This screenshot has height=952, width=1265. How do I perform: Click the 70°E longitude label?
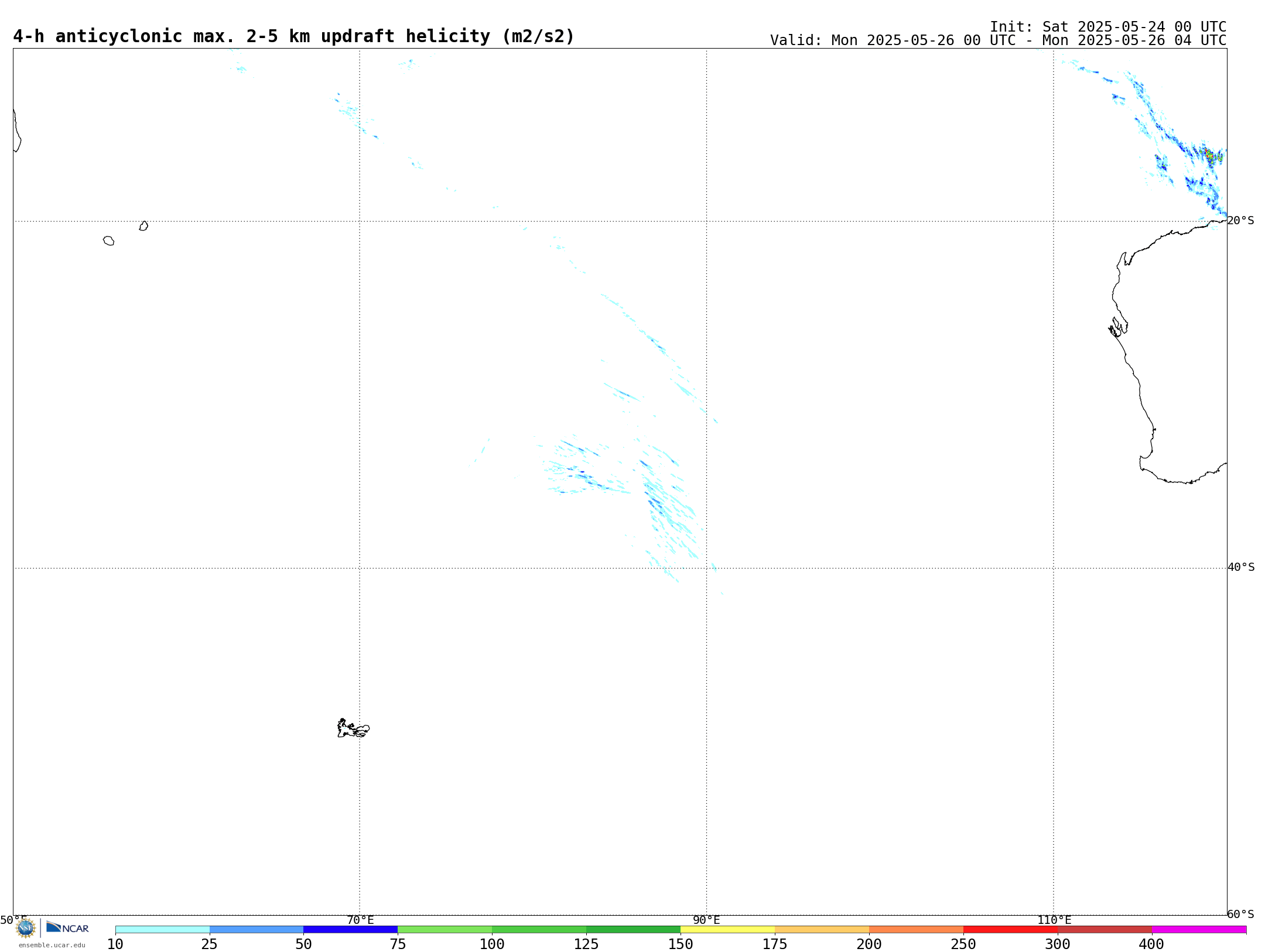pyautogui.click(x=360, y=920)
